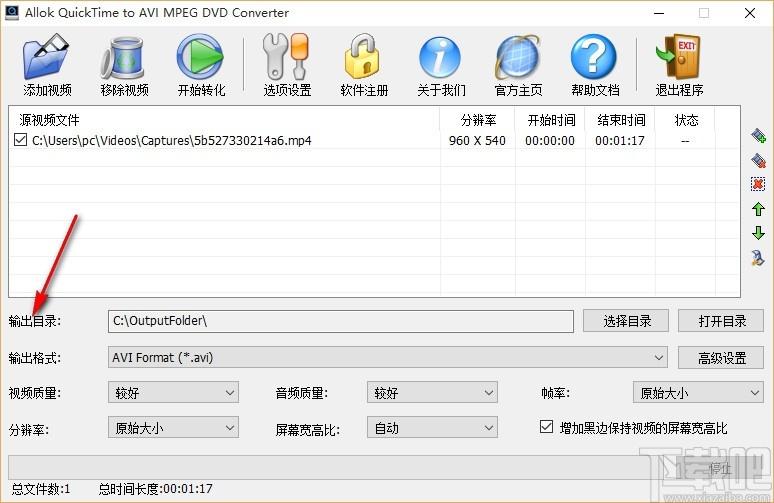Open 选项设置 tools options icon
This screenshot has width=774, height=503.
pyautogui.click(x=286, y=57)
